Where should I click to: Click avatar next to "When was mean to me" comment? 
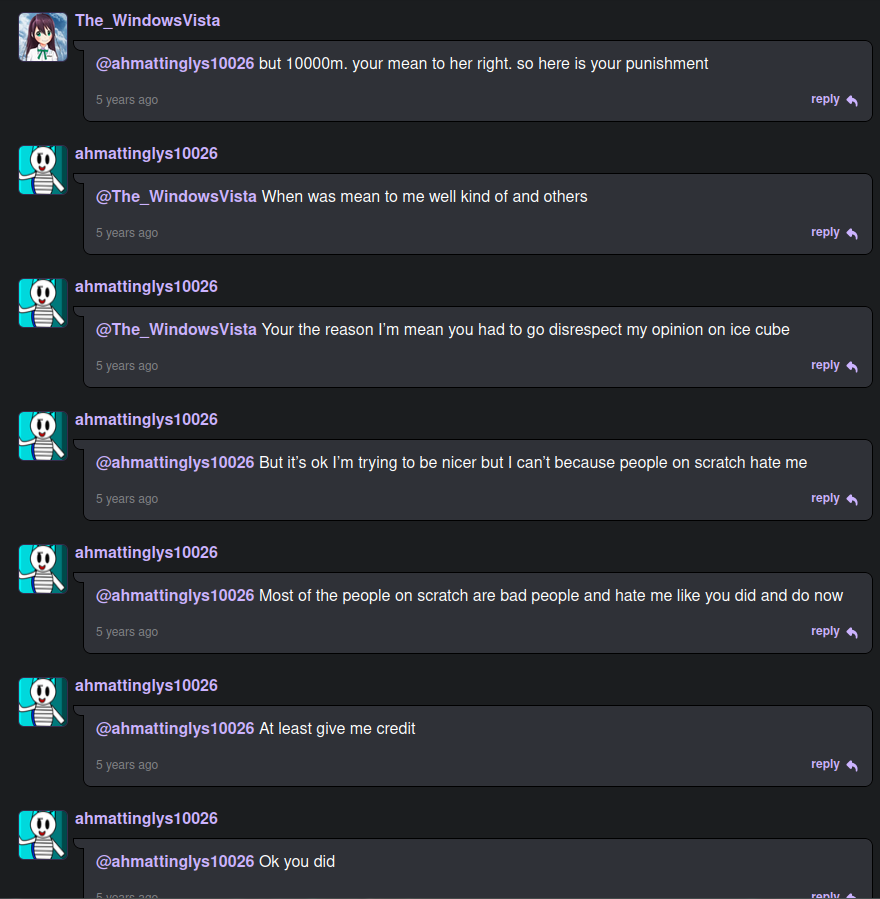[x=43, y=170]
